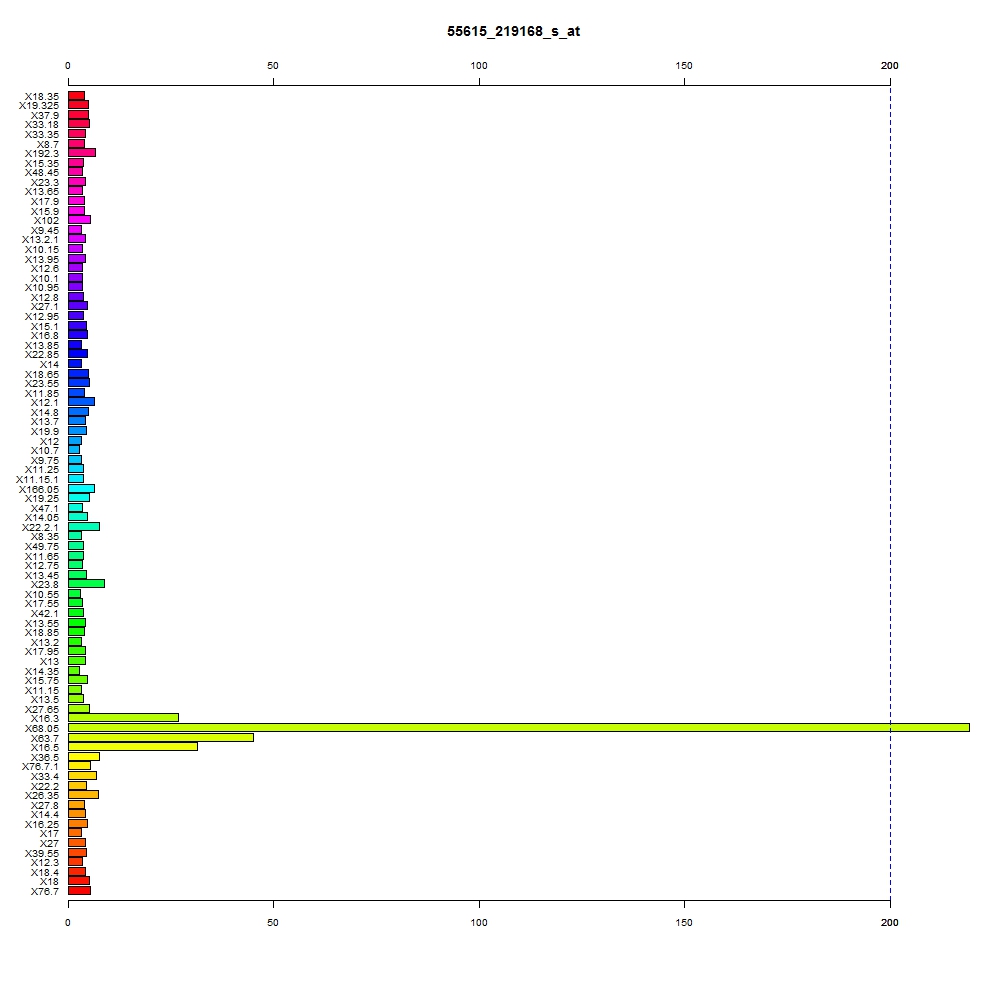This screenshot has width=1000, height=1000.
Task: Pick the row label X13.5
Action: point(45,700)
